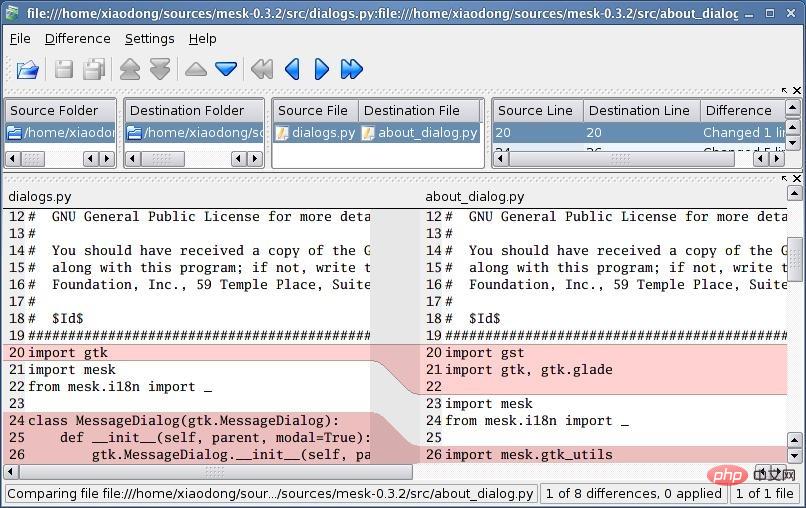
Task: Open the Settings menu
Action: pos(150,39)
